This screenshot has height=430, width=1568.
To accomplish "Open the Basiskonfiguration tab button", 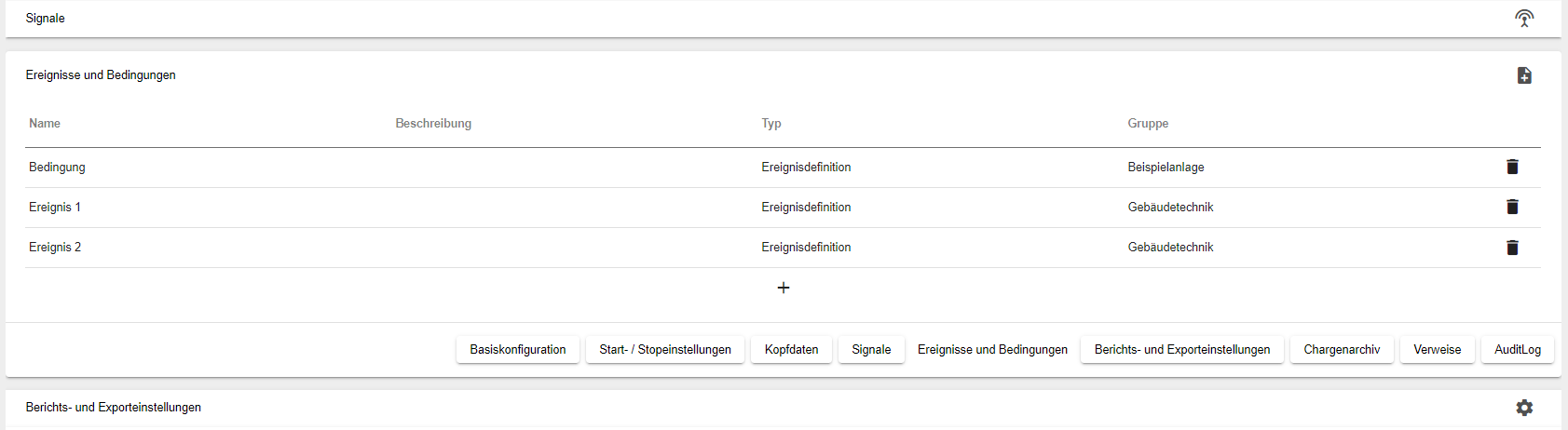I will (518, 350).
